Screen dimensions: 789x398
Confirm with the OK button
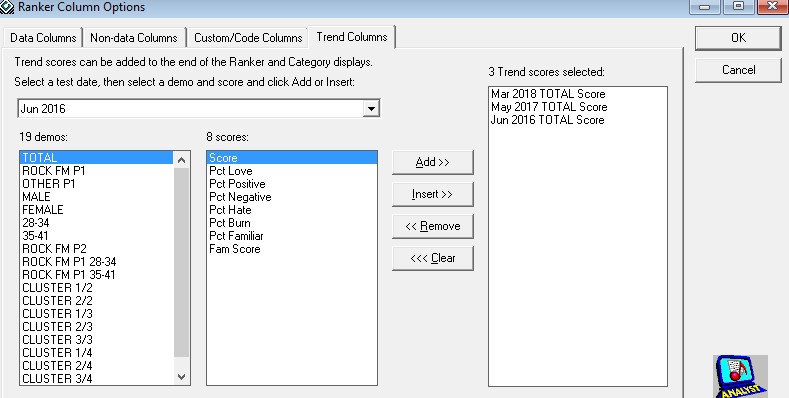tap(738, 38)
